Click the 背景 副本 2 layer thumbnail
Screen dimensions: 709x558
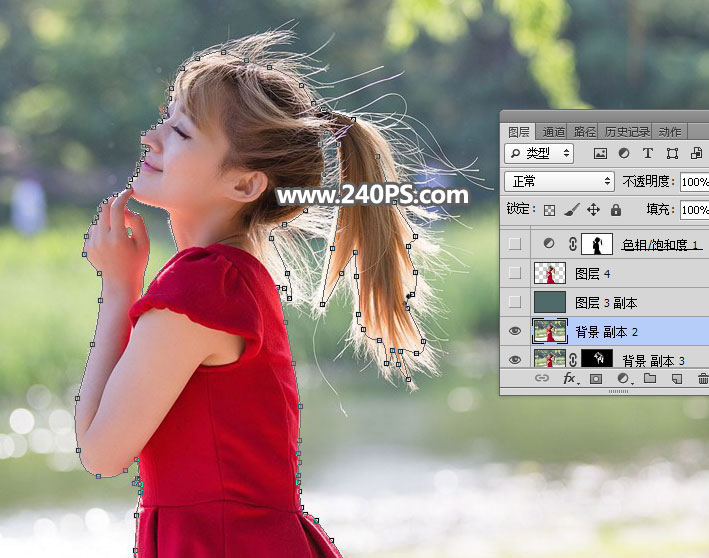(550, 331)
